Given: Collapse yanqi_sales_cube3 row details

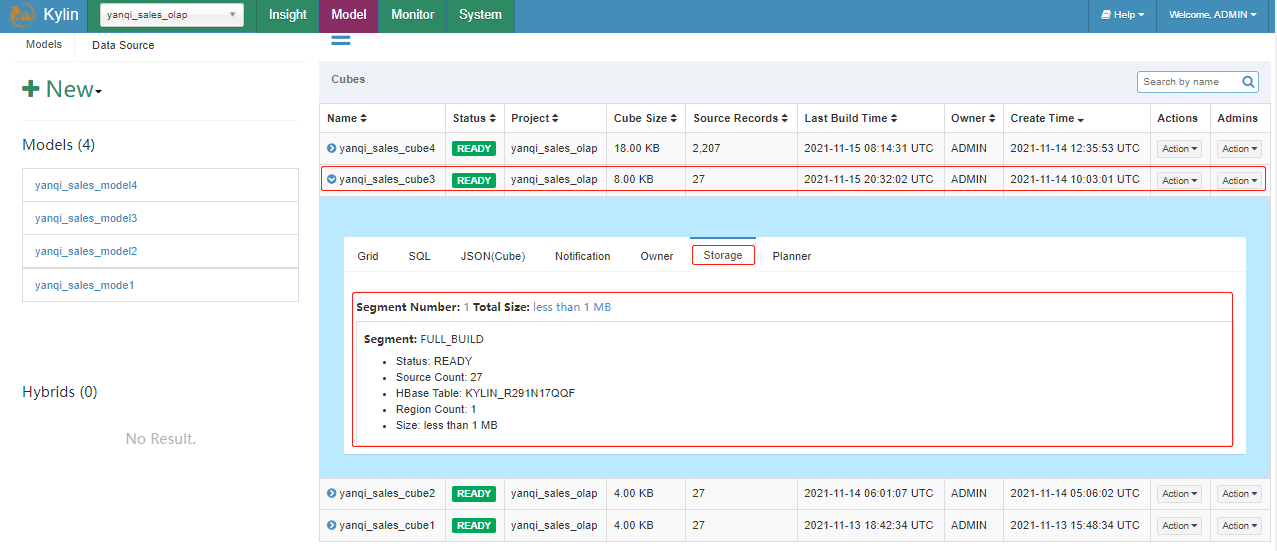Looking at the screenshot, I should point(332,180).
